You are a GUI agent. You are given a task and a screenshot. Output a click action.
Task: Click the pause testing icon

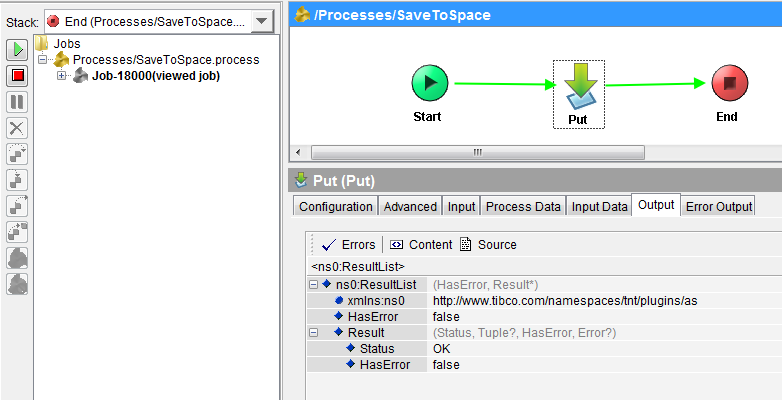[x=17, y=102]
